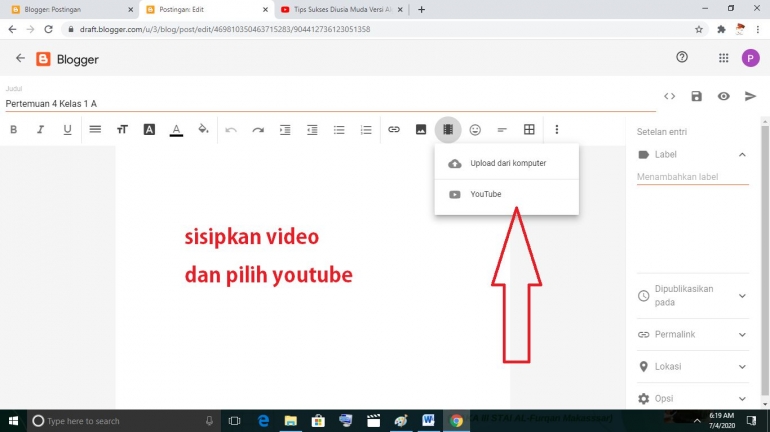Choose Upload dari komputer option

coord(506,163)
